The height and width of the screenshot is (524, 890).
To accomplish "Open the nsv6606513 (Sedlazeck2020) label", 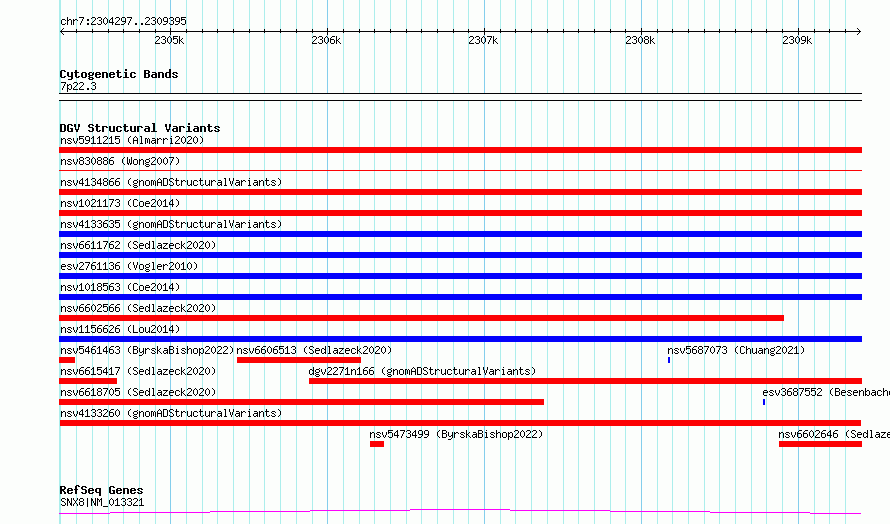I will [x=314, y=350].
